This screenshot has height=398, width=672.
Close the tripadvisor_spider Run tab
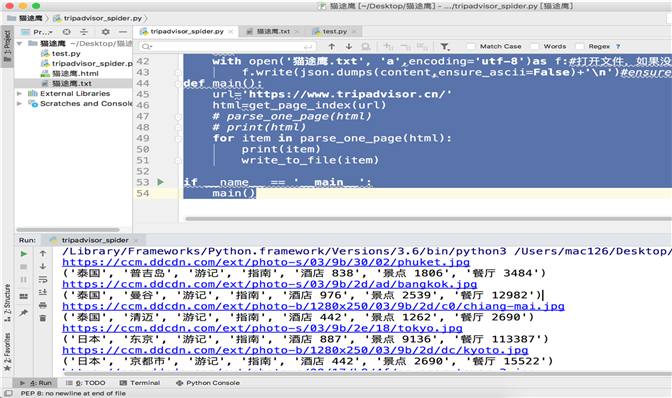[136, 240]
